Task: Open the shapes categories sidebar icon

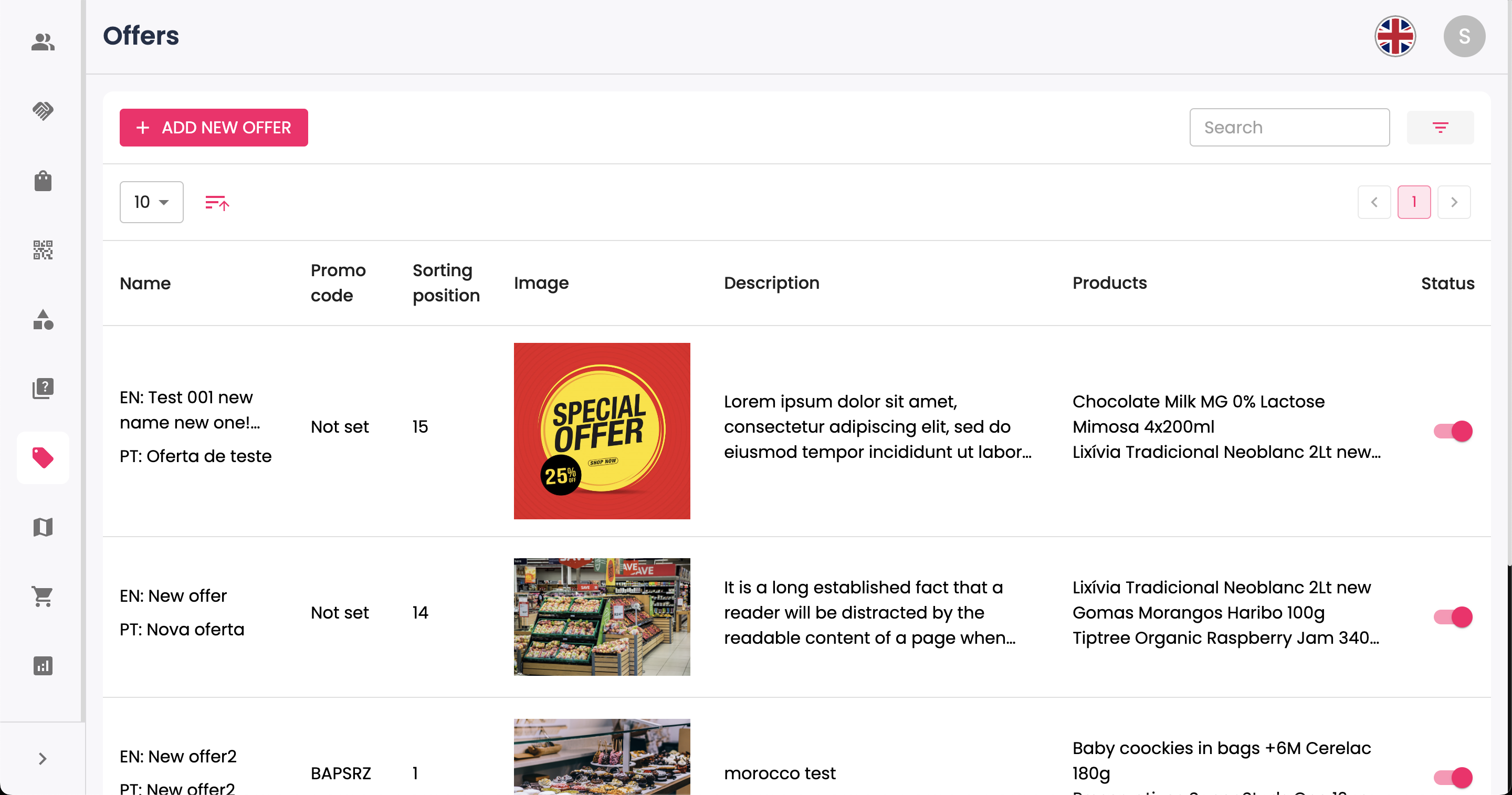Action: click(43, 319)
